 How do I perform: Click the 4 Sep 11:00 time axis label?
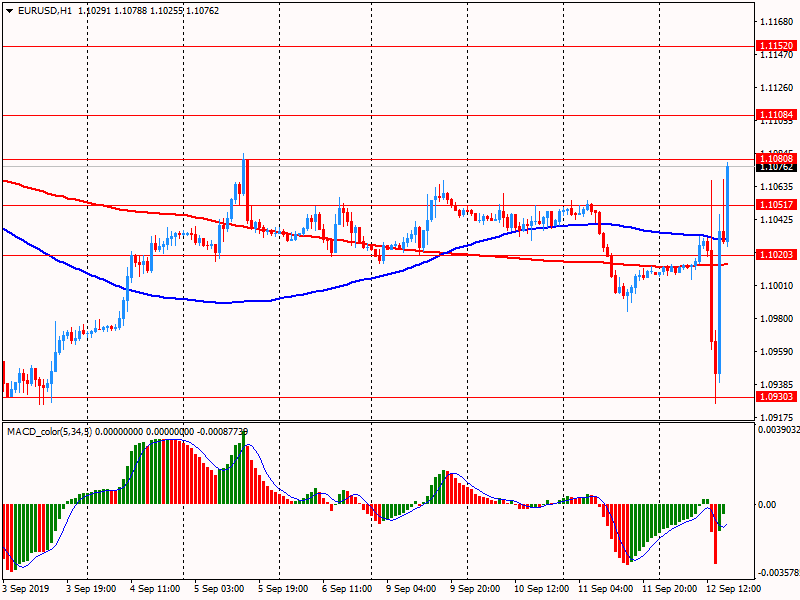155,589
